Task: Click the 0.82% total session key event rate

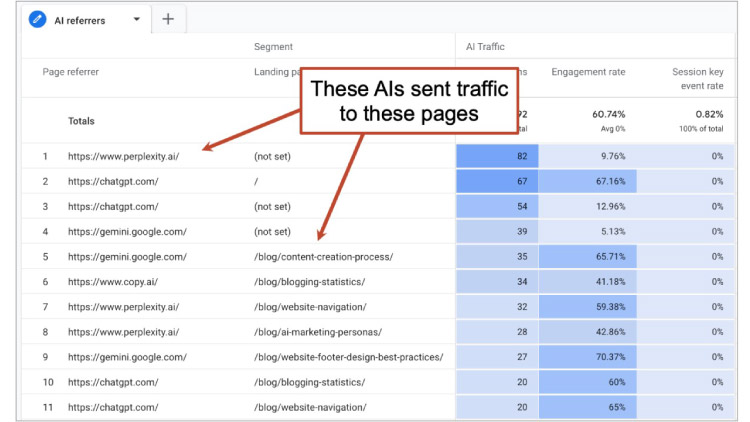Action: tap(709, 114)
